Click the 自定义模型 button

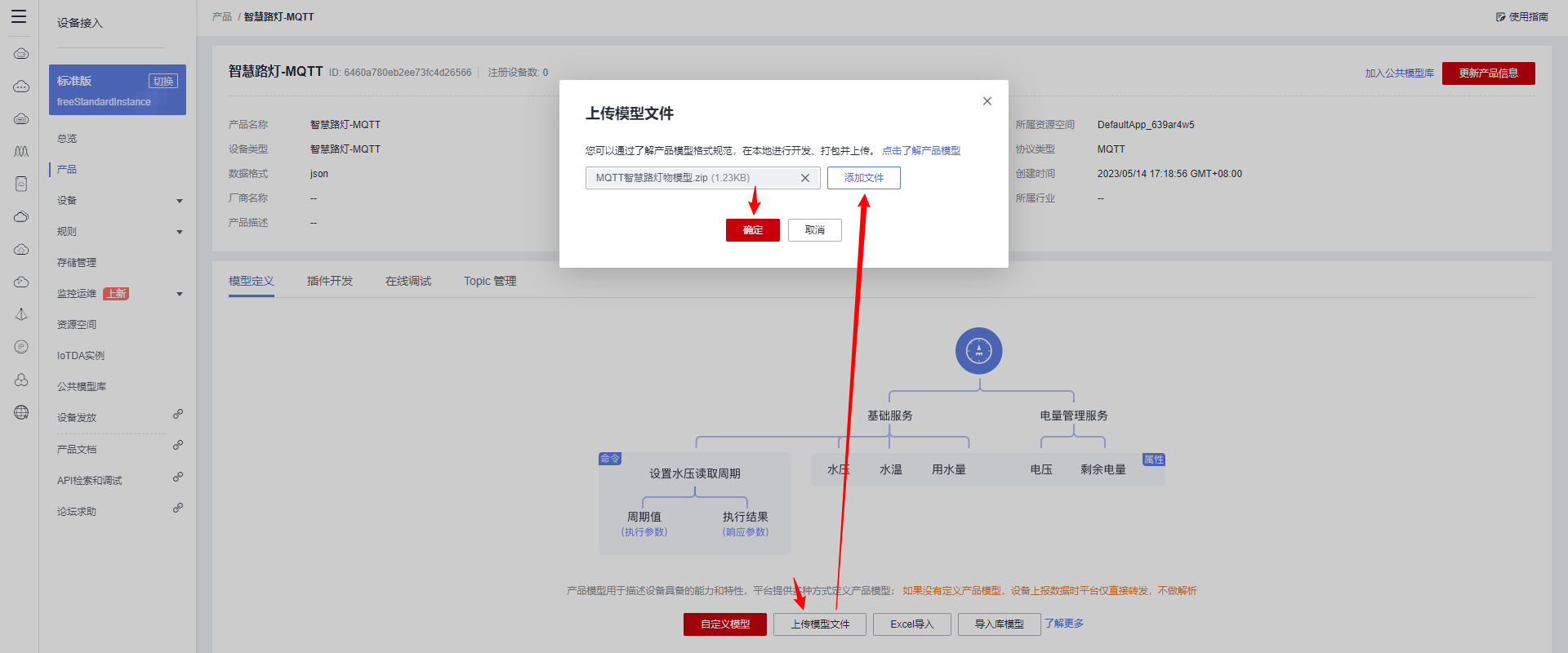coord(725,624)
